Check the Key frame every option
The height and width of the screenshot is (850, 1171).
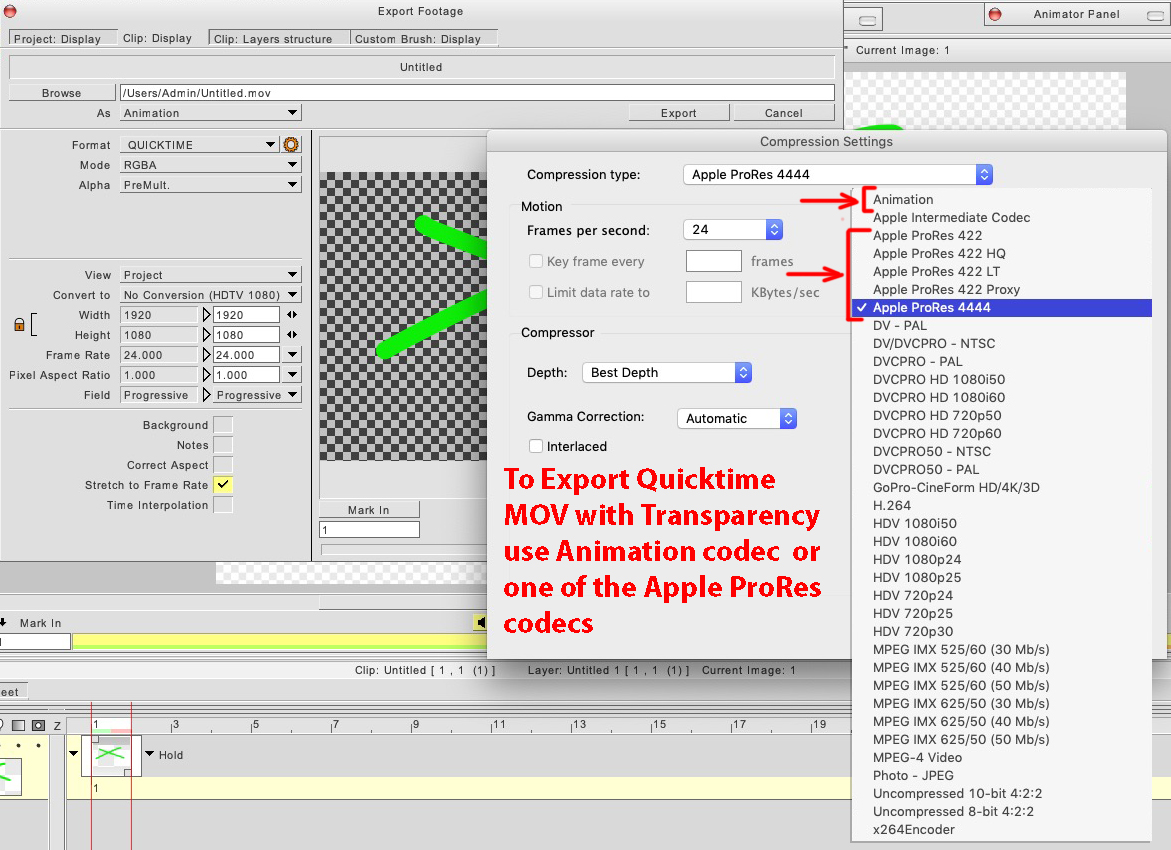pos(535,261)
